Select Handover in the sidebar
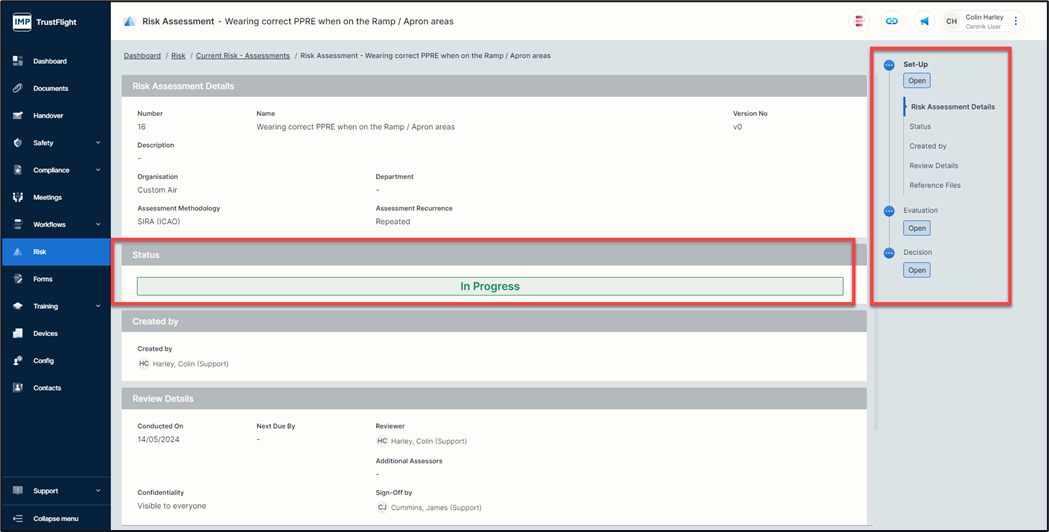Image resolution: width=1049 pixels, height=532 pixels. (x=48, y=116)
